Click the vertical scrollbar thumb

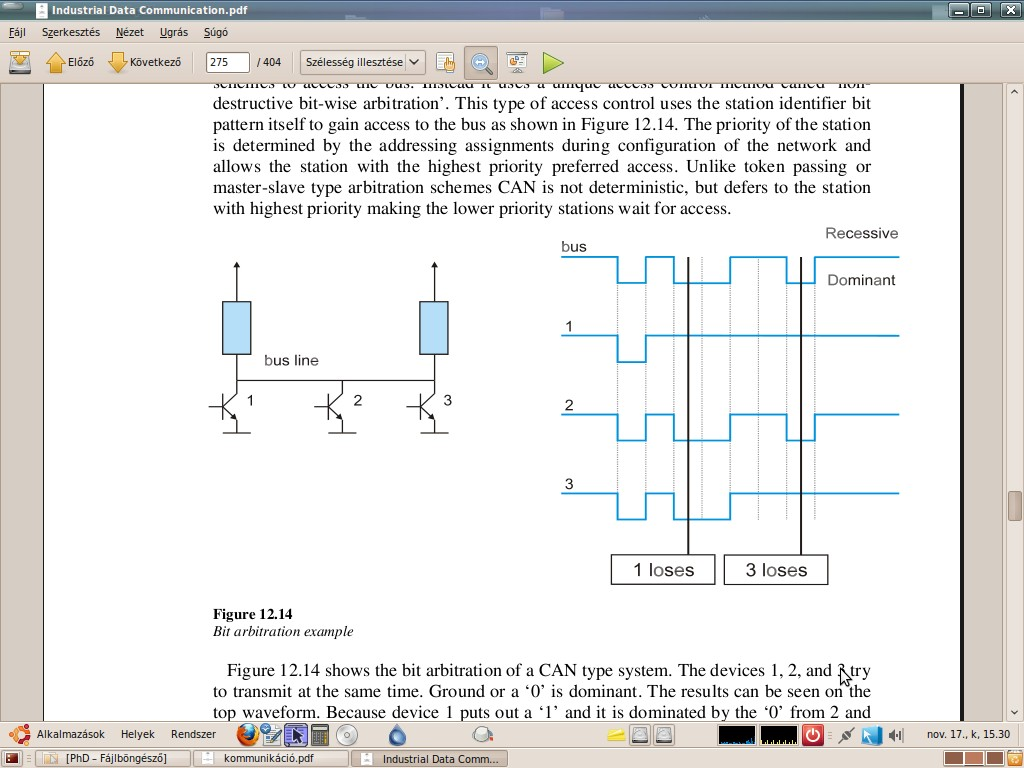coord(1014,506)
